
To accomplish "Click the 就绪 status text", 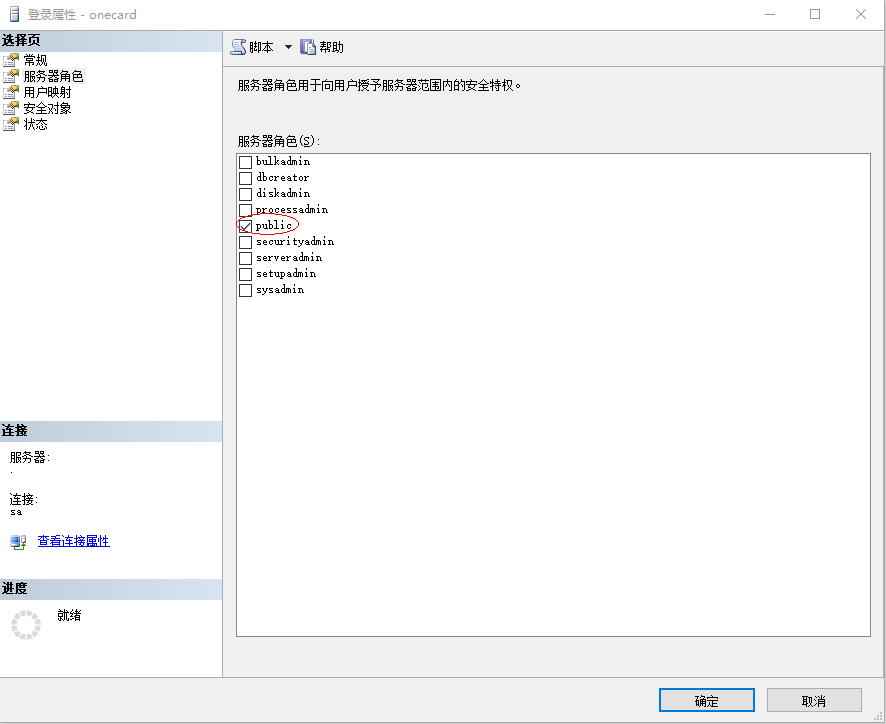I will tap(69, 615).
